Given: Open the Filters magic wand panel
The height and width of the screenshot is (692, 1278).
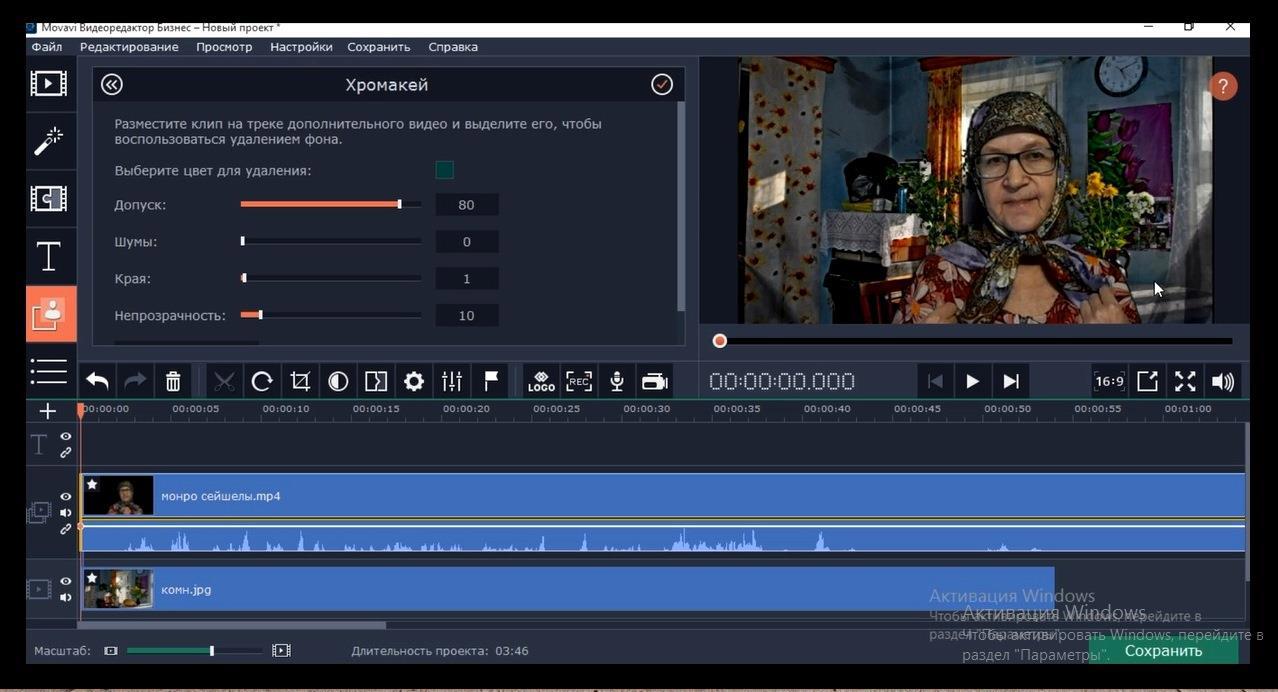Looking at the screenshot, I should pyautogui.click(x=48, y=141).
